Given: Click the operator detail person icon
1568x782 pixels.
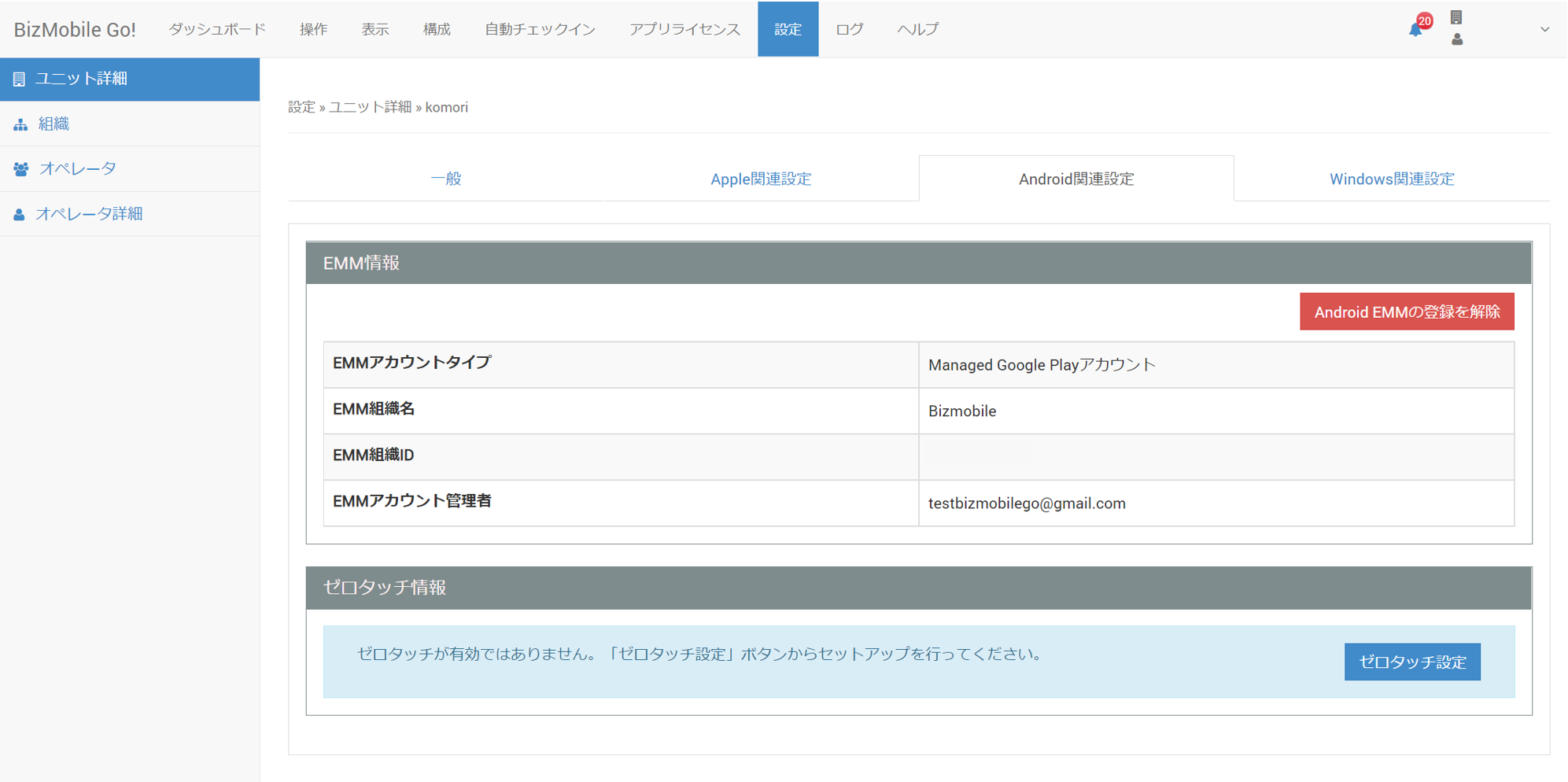Looking at the screenshot, I should tap(20, 214).
